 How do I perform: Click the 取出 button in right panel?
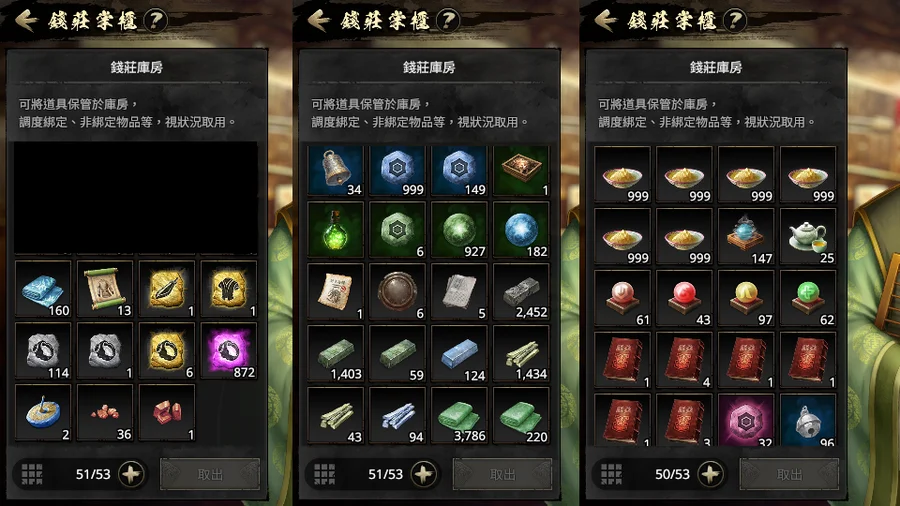click(x=789, y=474)
